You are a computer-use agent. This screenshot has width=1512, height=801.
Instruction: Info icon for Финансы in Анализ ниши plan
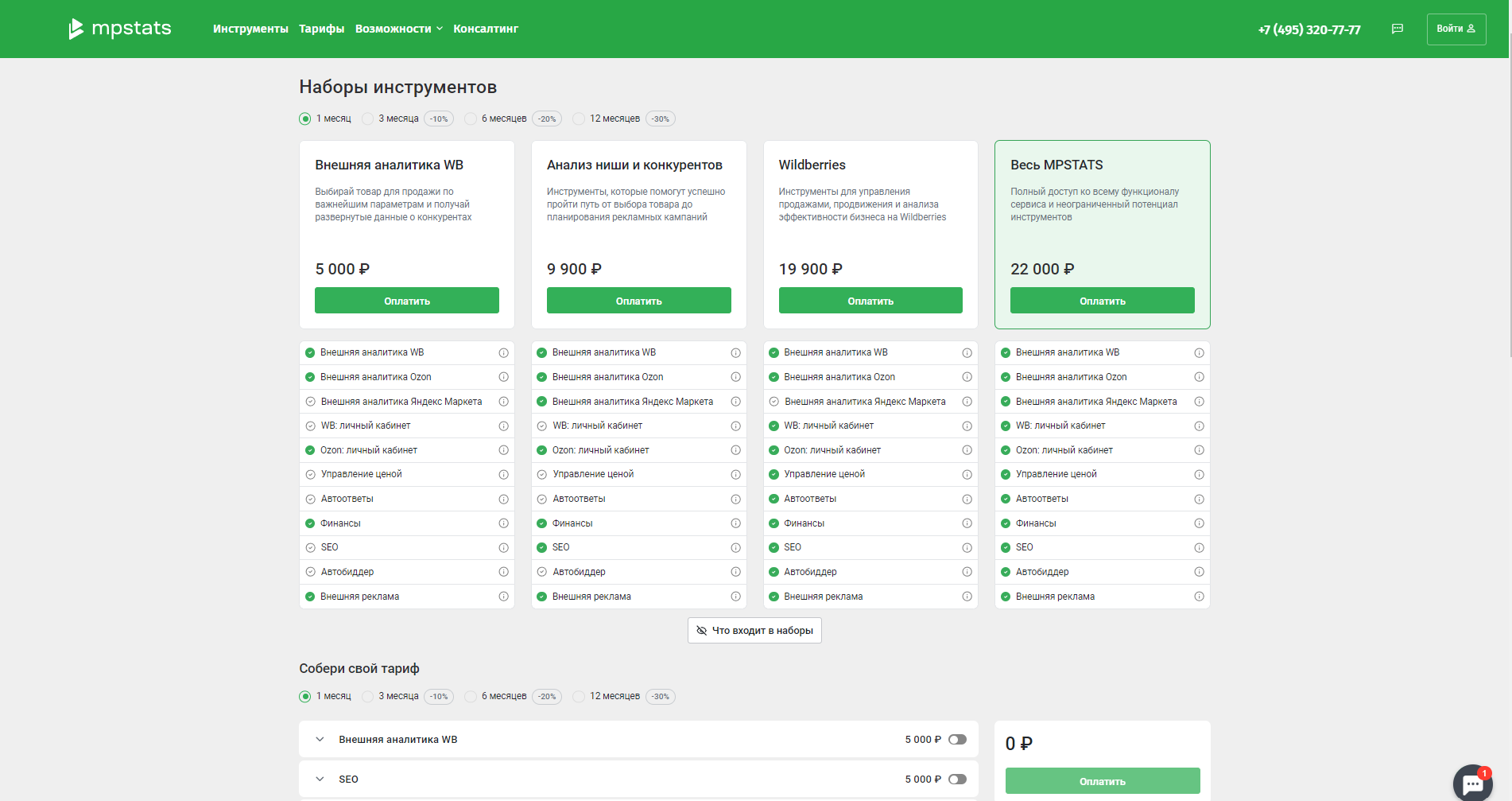(735, 523)
